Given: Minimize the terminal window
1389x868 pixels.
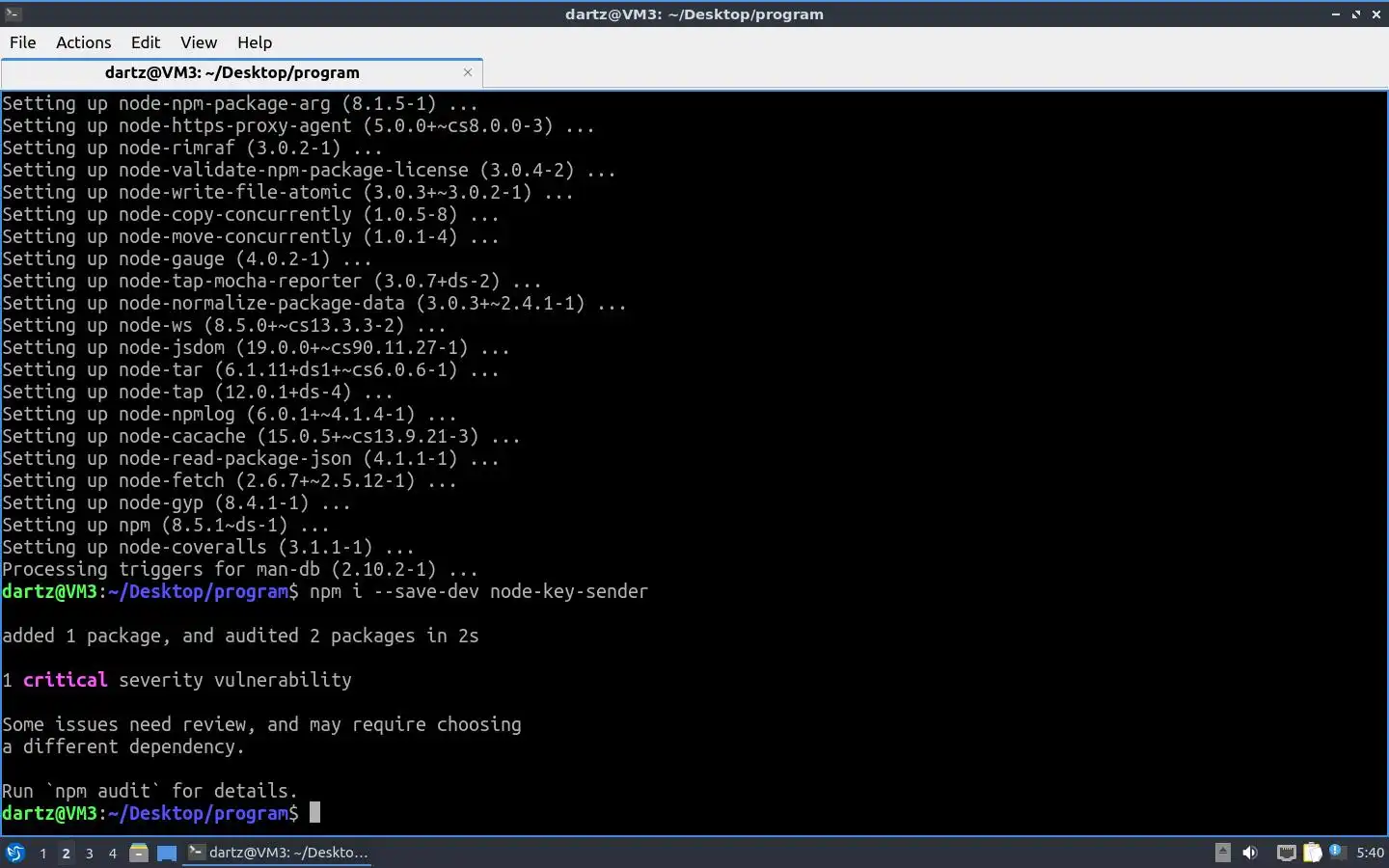Looking at the screenshot, I should pyautogui.click(x=1336, y=14).
